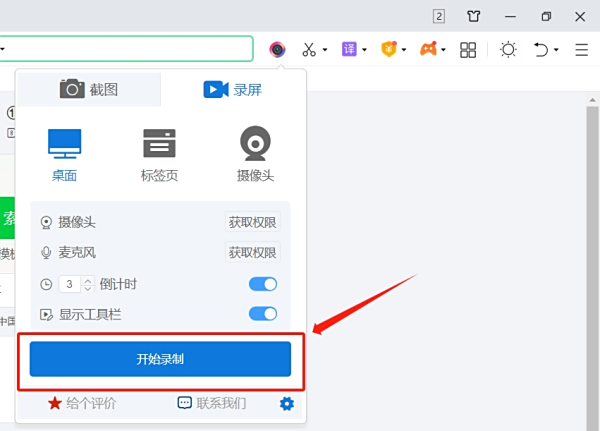Switch to the 录屏 screen recording tab

[232, 90]
